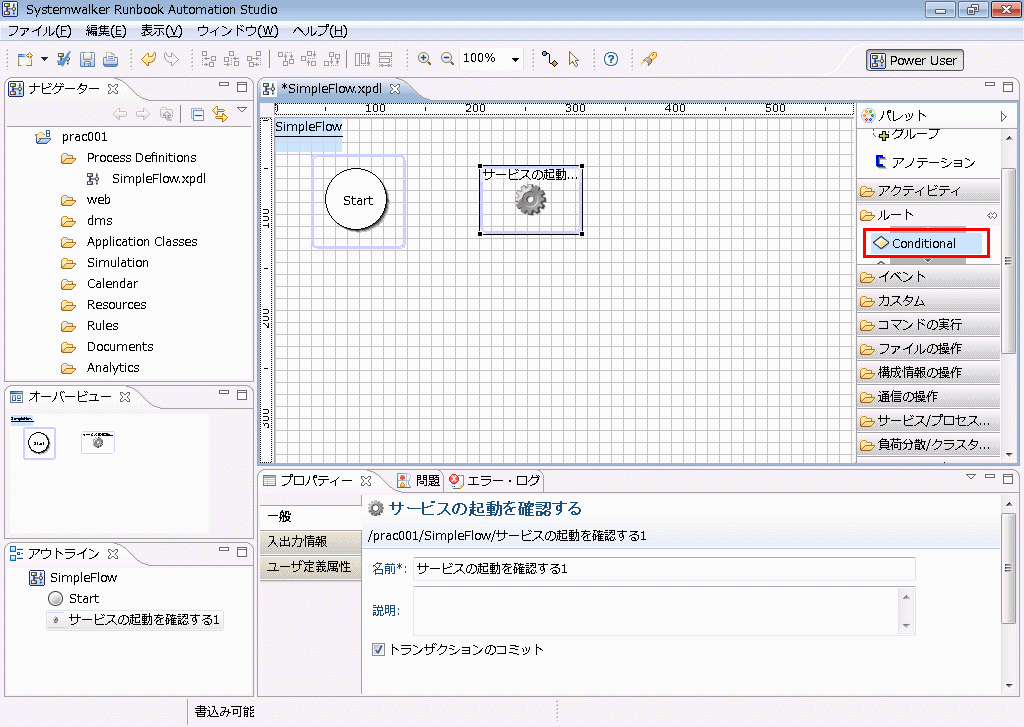Toggle link with editor in navigator

point(220,114)
